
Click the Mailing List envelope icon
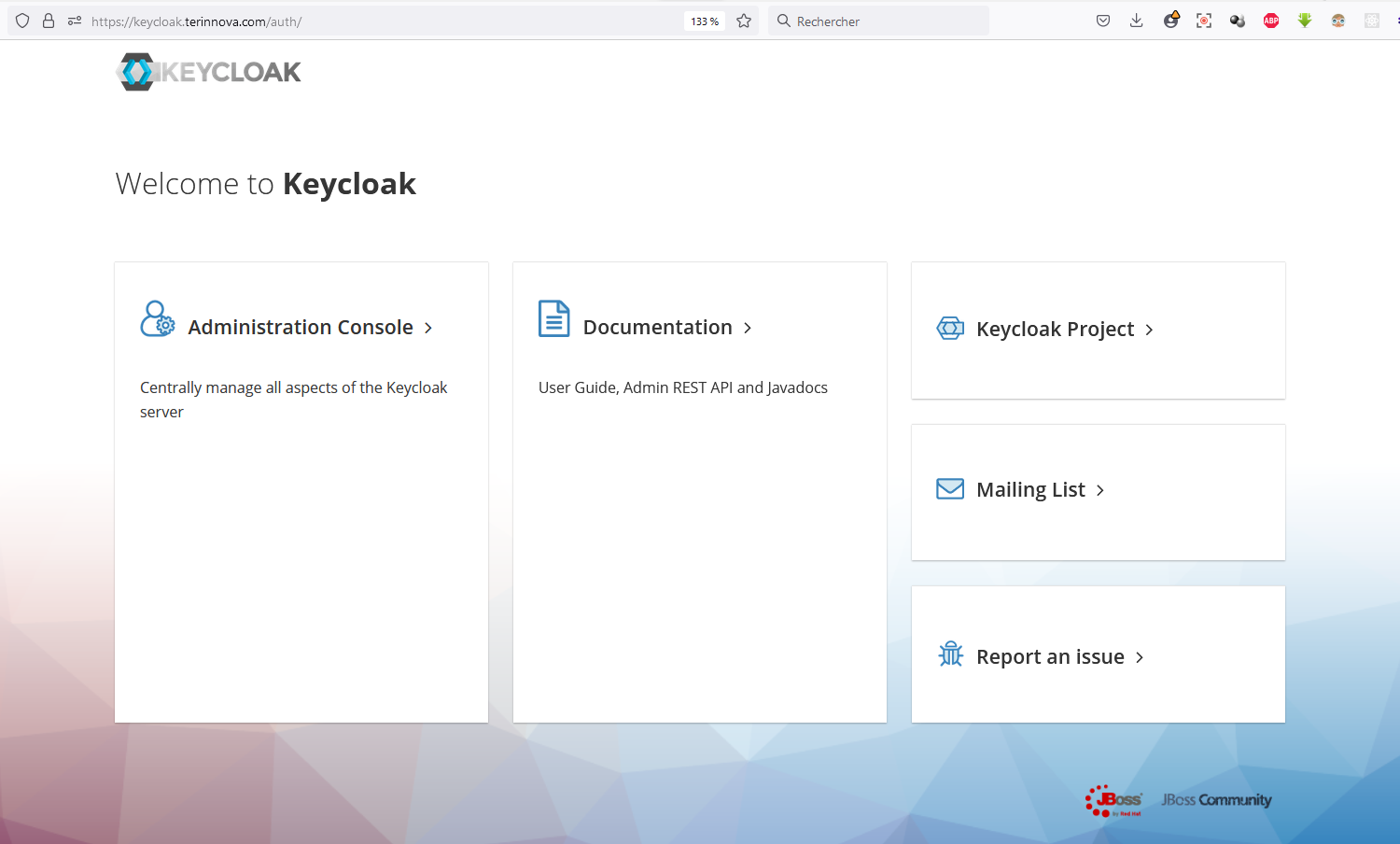(950, 489)
